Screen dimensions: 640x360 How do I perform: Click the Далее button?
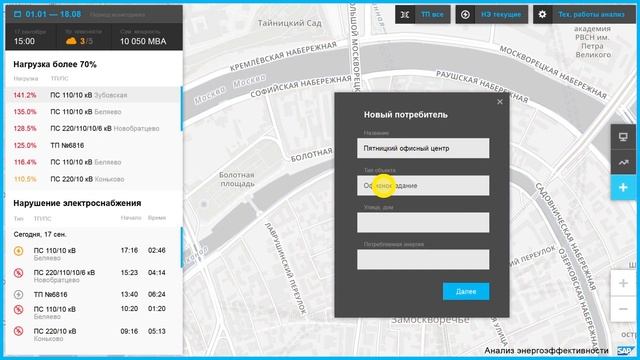466,291
